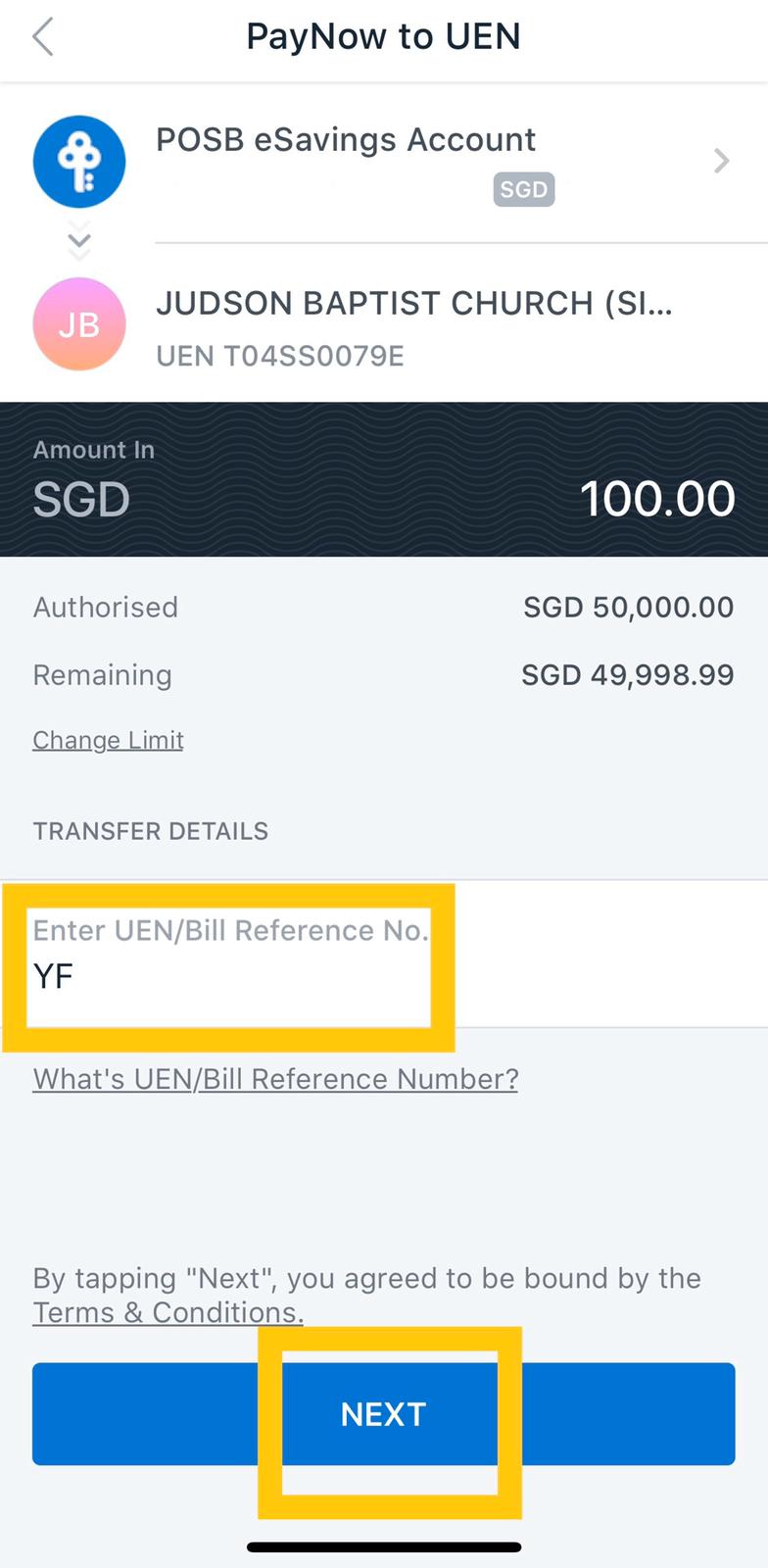The image size is (768, 1568).
Task: Open the Change Limit link
Action: click(x=109, y=740)
